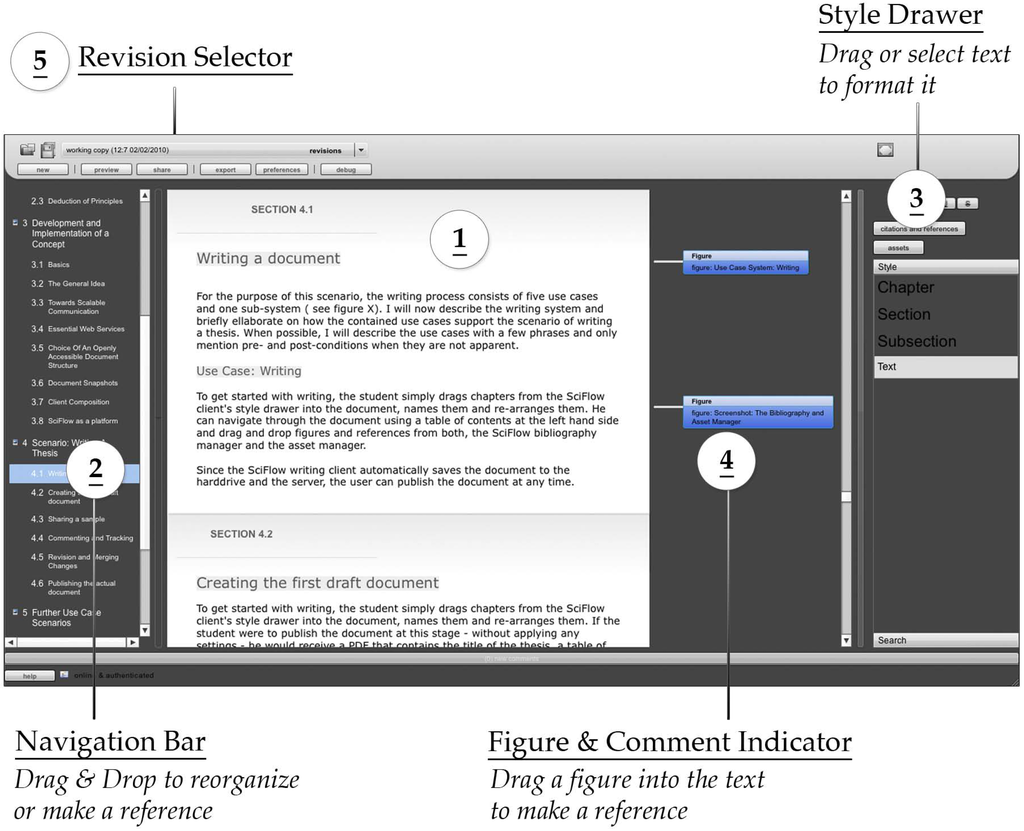Click the export button
The width and height of the screenshot is (1024, 831).
(x=225, y=169)
